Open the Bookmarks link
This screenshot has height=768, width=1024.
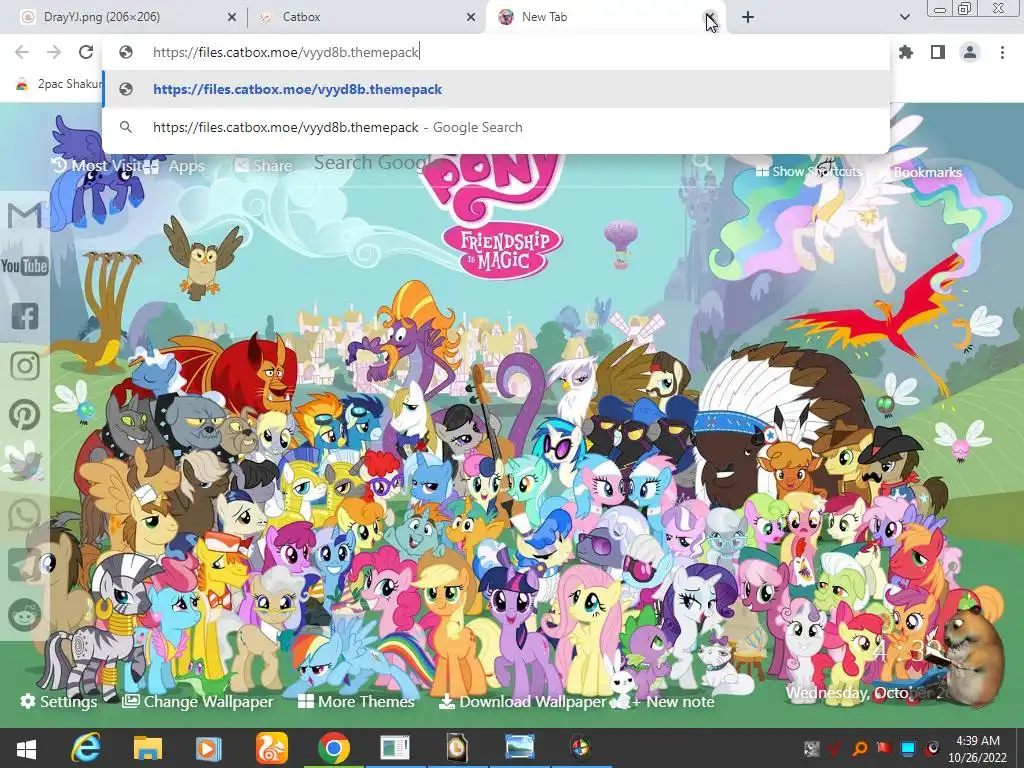920,172
